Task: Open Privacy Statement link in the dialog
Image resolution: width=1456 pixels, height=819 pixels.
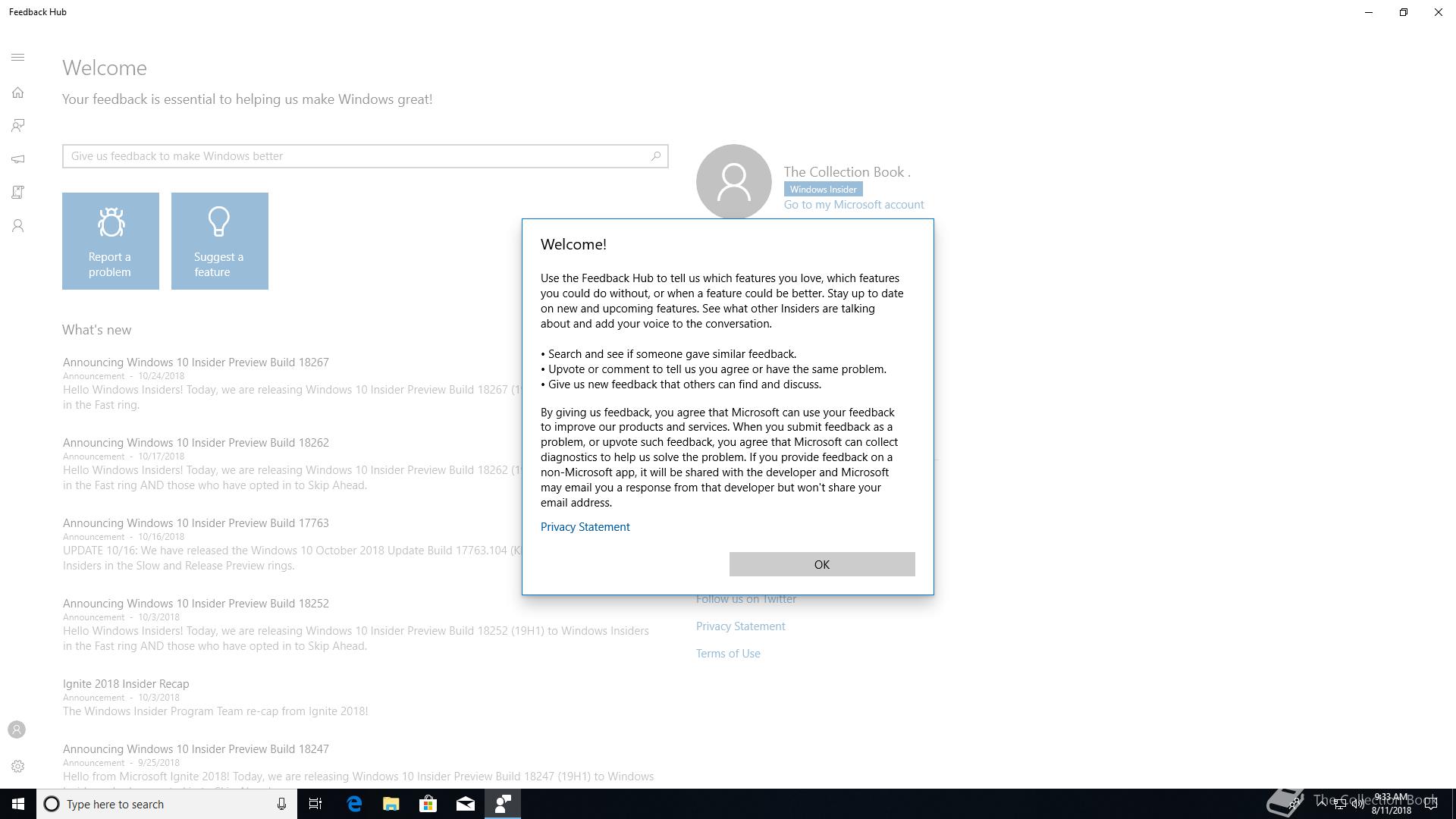Action: (x=585, y=527)
